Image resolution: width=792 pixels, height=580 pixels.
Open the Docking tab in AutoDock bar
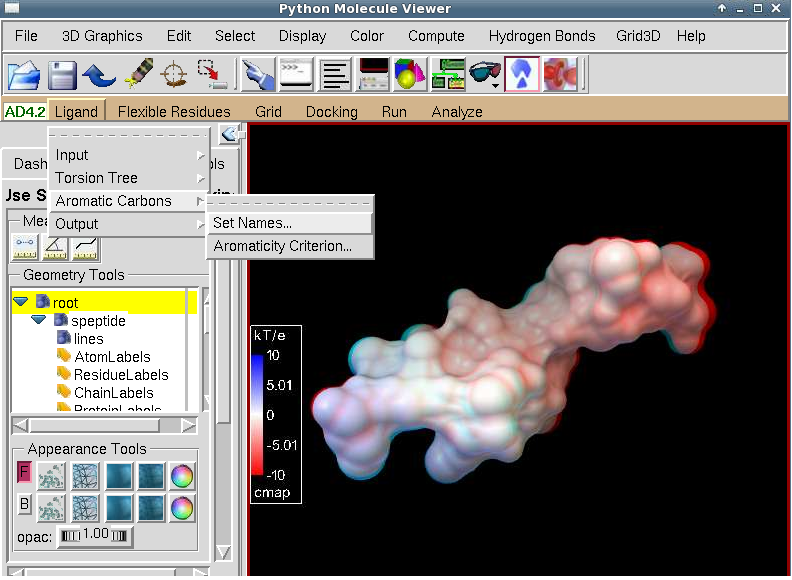click(331, 112)
